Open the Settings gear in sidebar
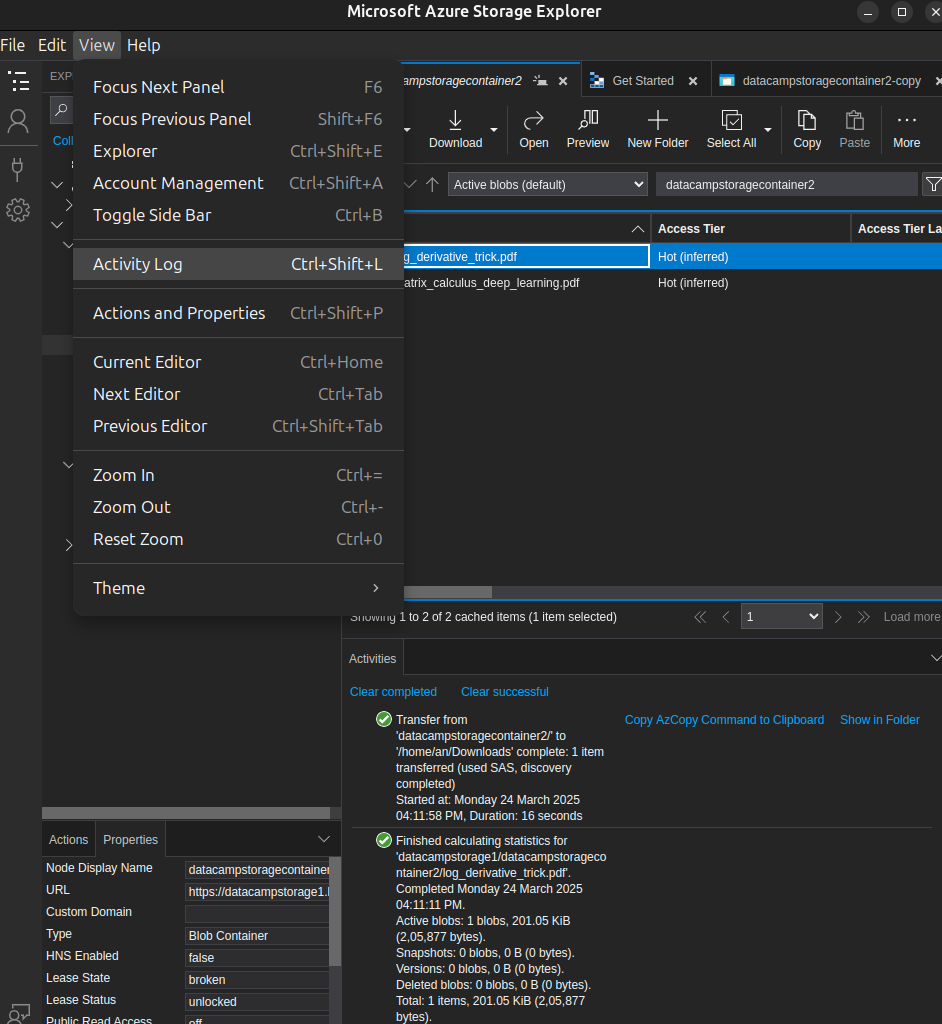 pos(18,210)
